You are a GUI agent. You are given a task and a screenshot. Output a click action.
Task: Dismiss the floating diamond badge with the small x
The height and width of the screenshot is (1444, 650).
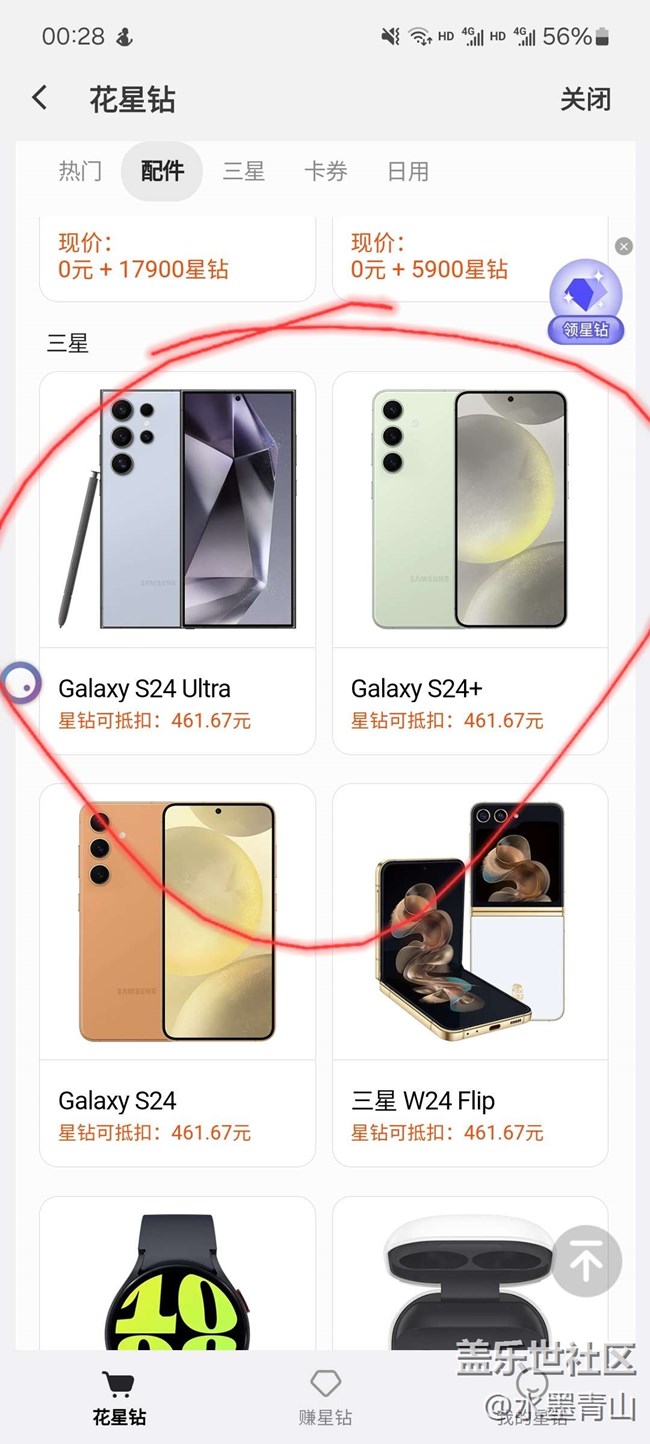point(624,246)
